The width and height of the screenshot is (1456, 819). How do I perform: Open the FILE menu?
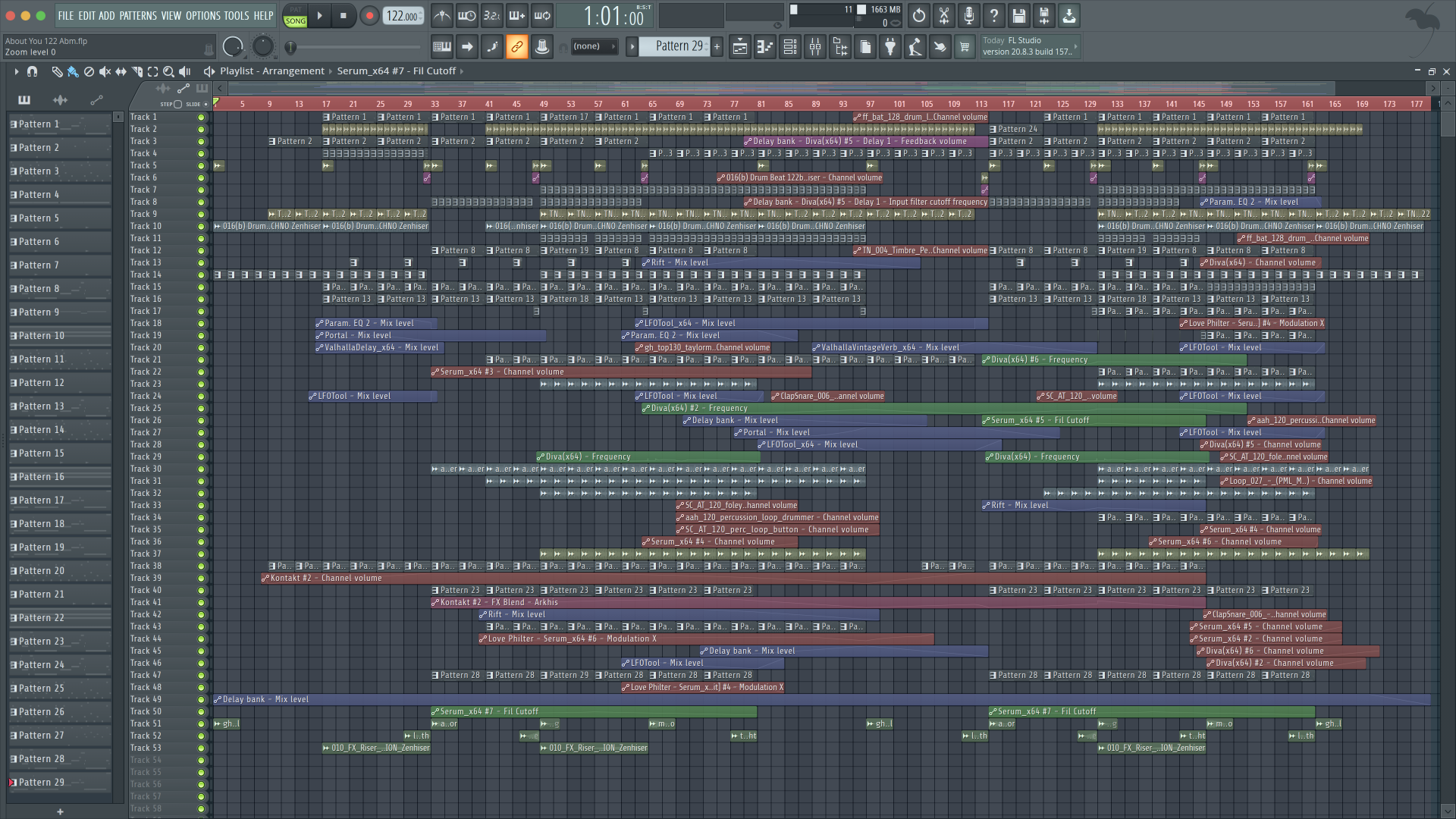66,15
